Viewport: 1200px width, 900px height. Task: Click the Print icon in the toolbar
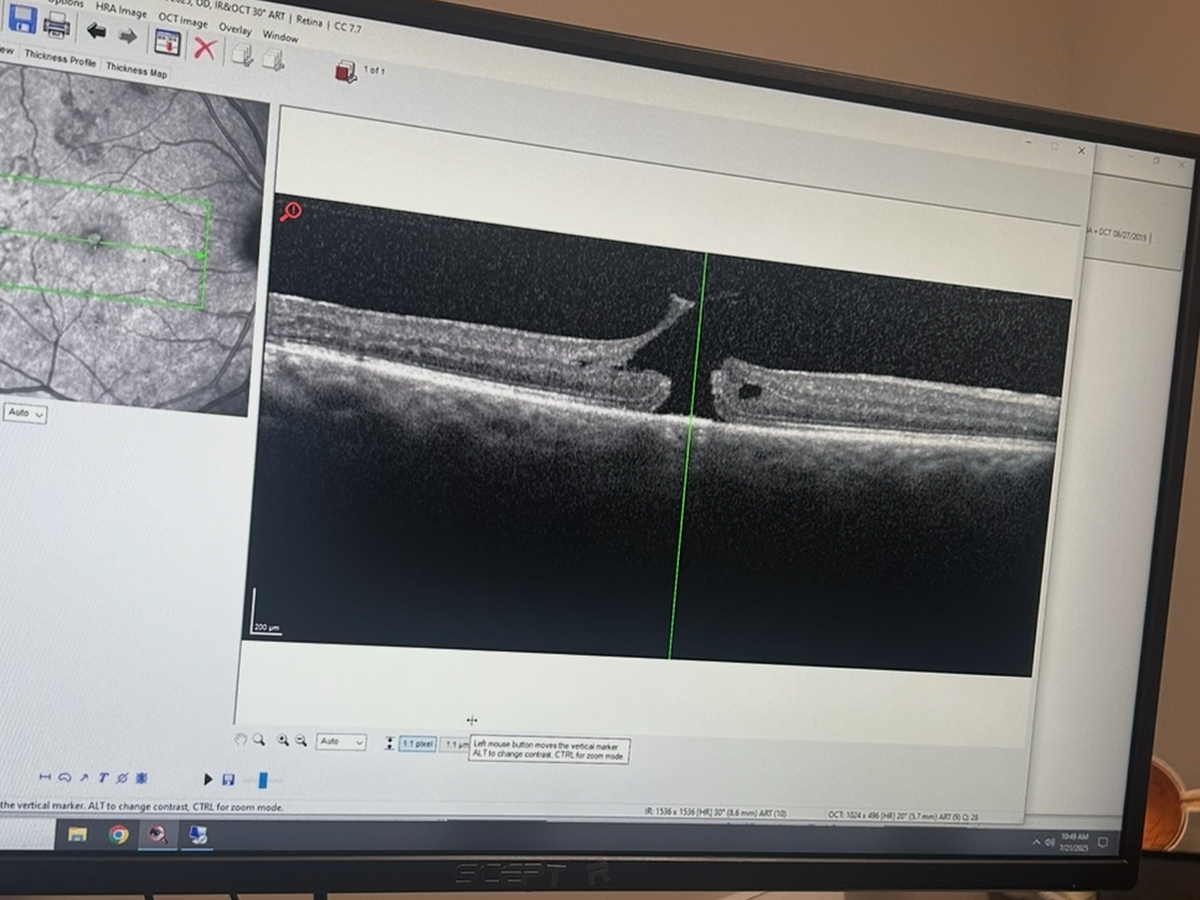click(57, 24)
